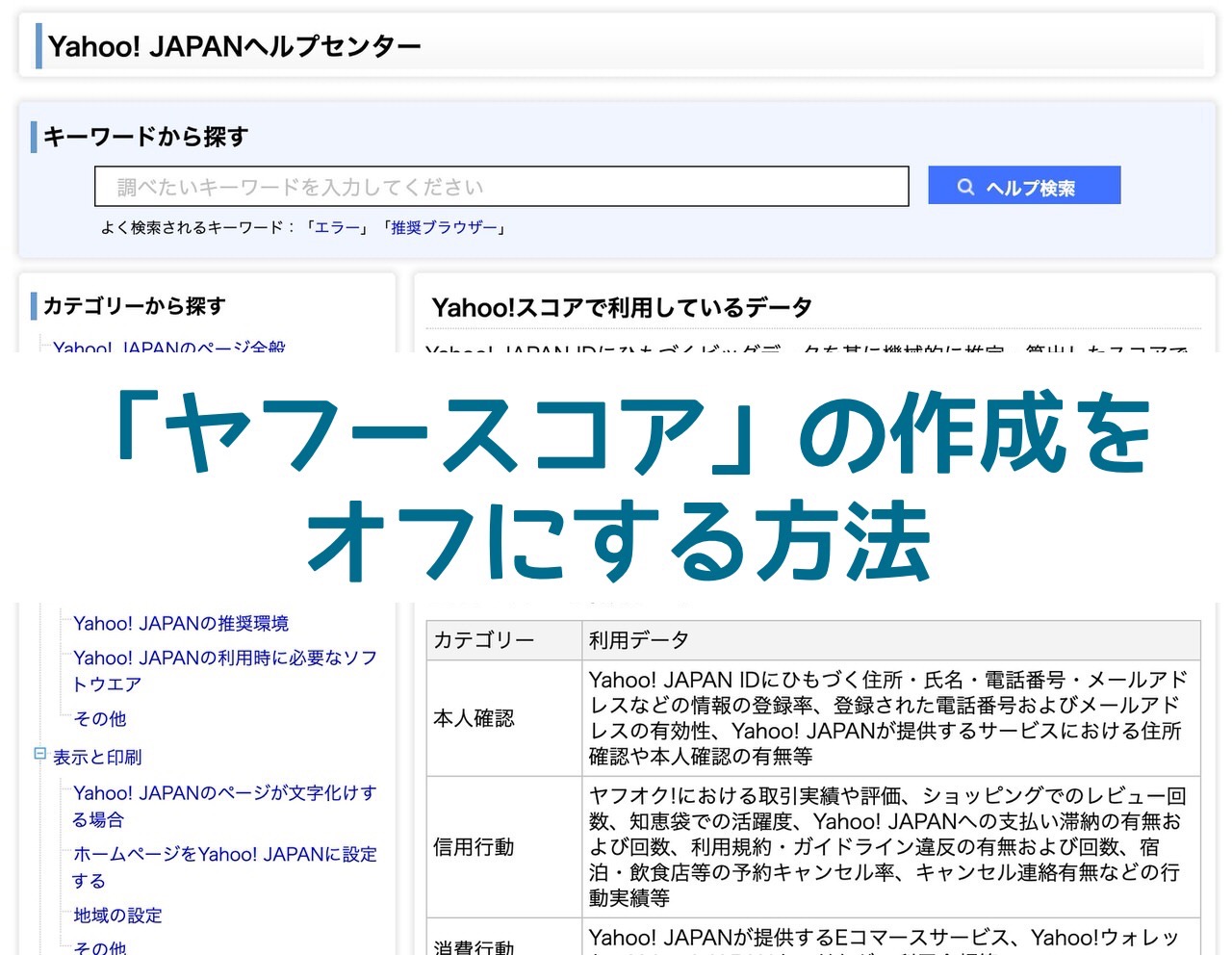Open the Yahoo! JAPANの推奨環境 link
Viewport: 1232px width, 955px height.
[x=181, y=623]
